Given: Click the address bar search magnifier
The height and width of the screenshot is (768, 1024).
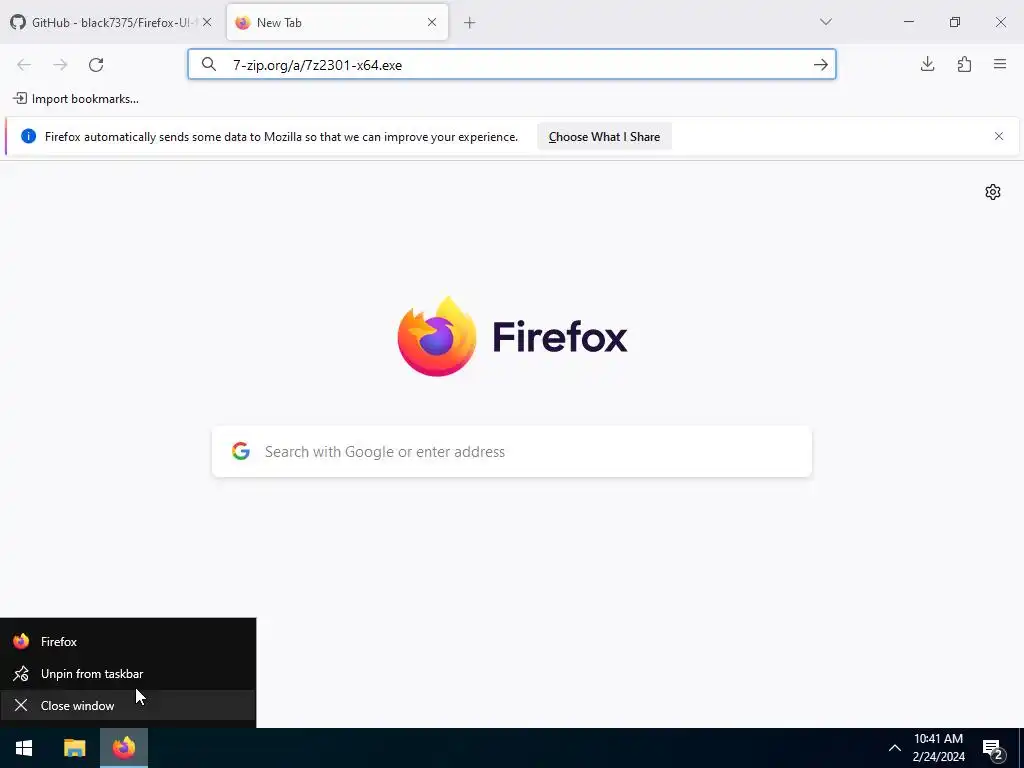Looking at the screenshot, I should click(208, 64).
